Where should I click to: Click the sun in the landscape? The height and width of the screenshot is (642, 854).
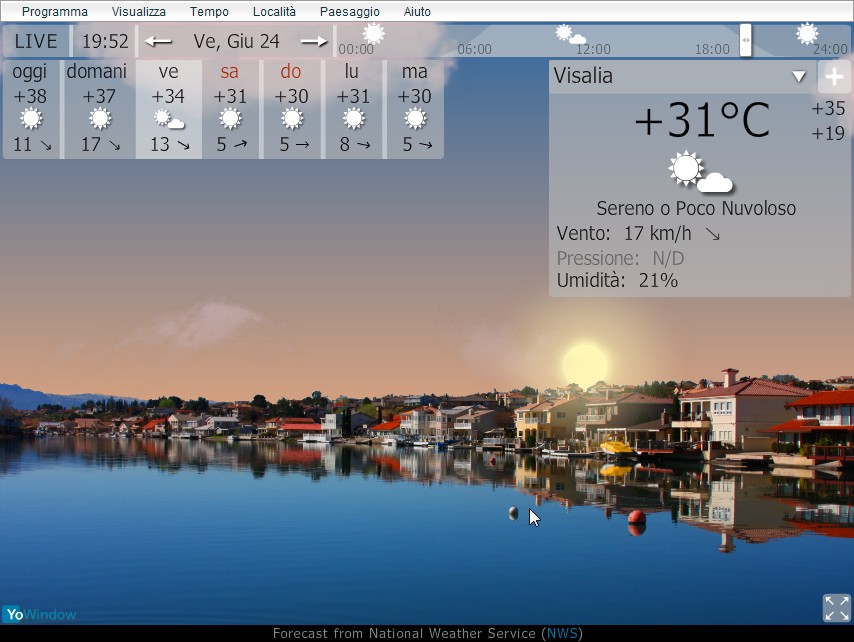click(x=585, y=366)
